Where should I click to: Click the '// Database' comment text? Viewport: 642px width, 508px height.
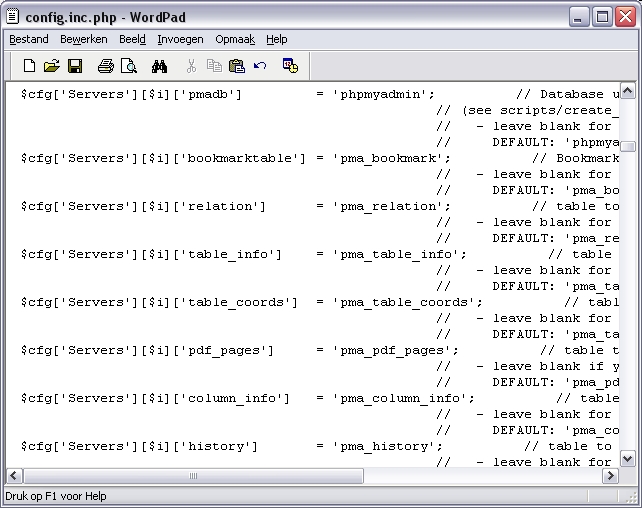560,95
